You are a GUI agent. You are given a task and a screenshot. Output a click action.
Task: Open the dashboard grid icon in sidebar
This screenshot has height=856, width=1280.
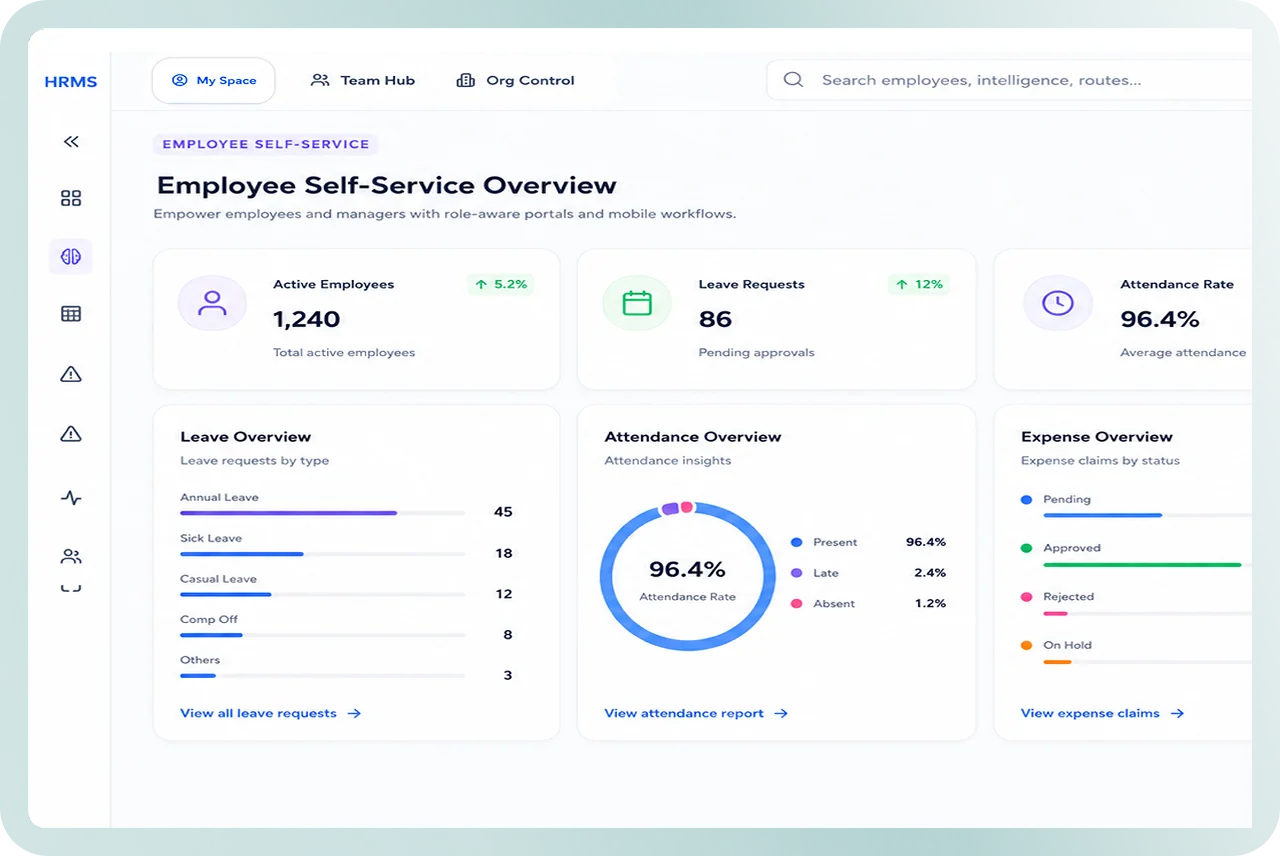(71, 198)
